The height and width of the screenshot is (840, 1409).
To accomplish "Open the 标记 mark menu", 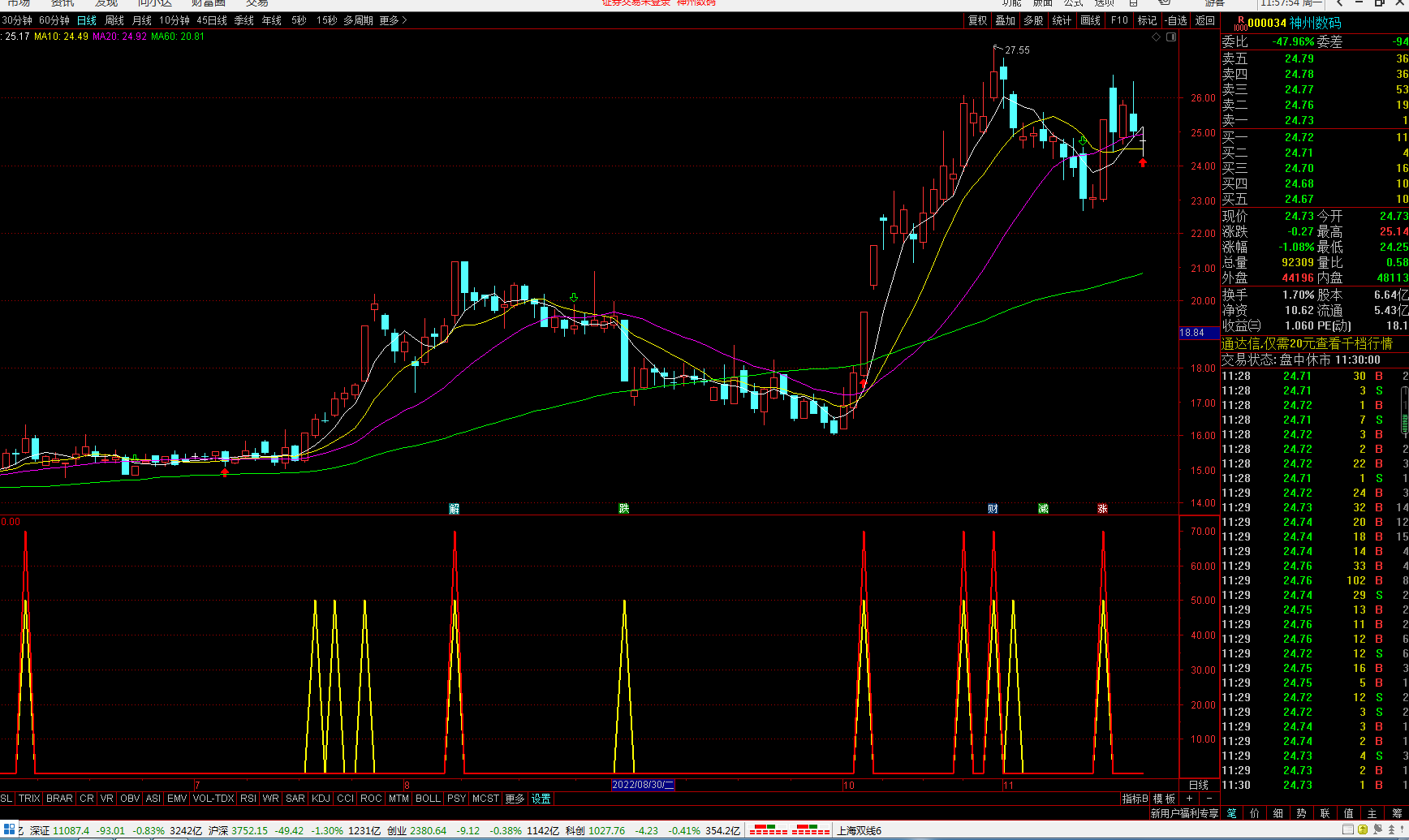I will point(1147,20).
